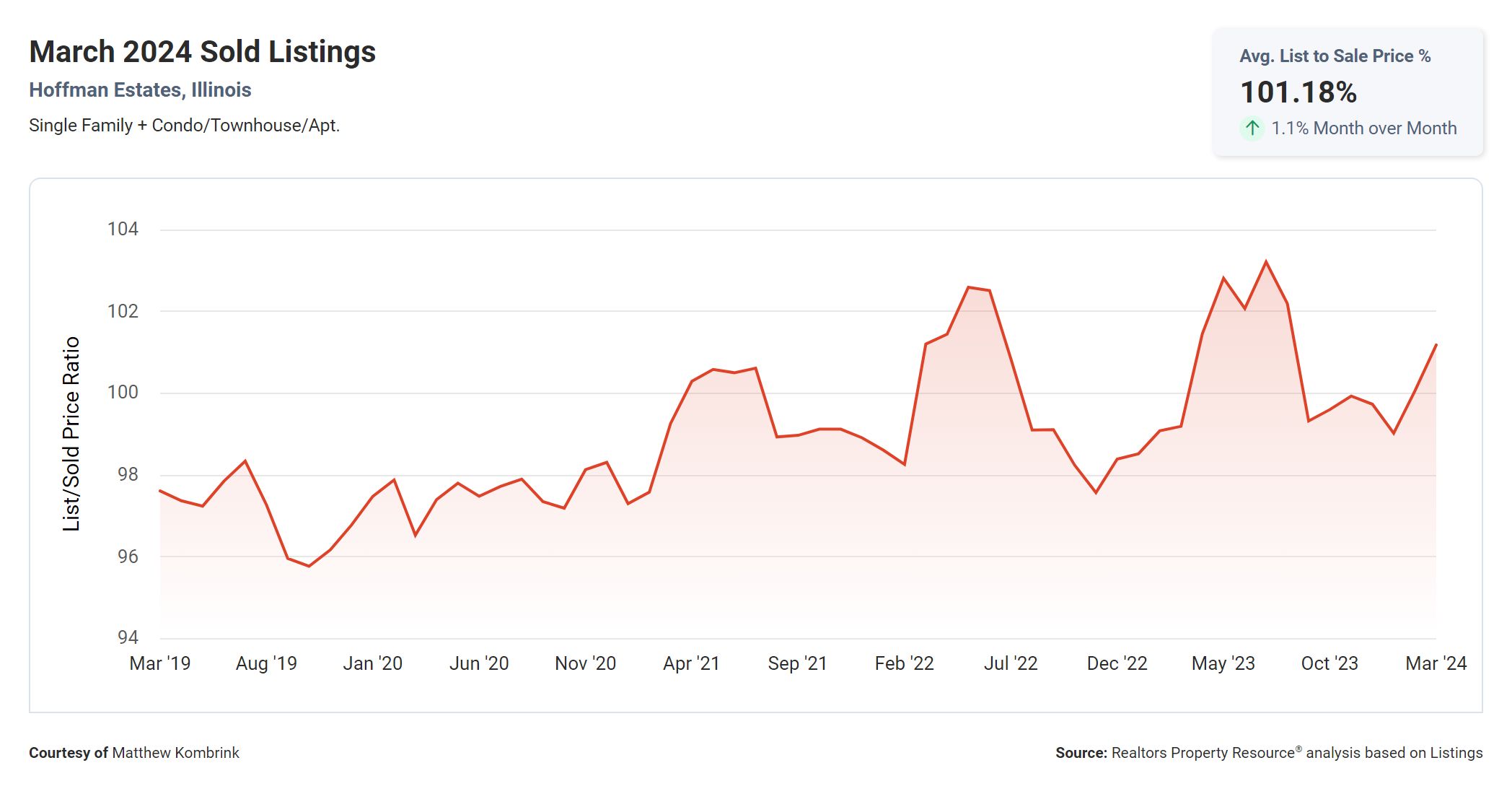Click the Feb '22 x-axis label
The width and height of the screenshot is (1512, 794).
pos(904,663)
